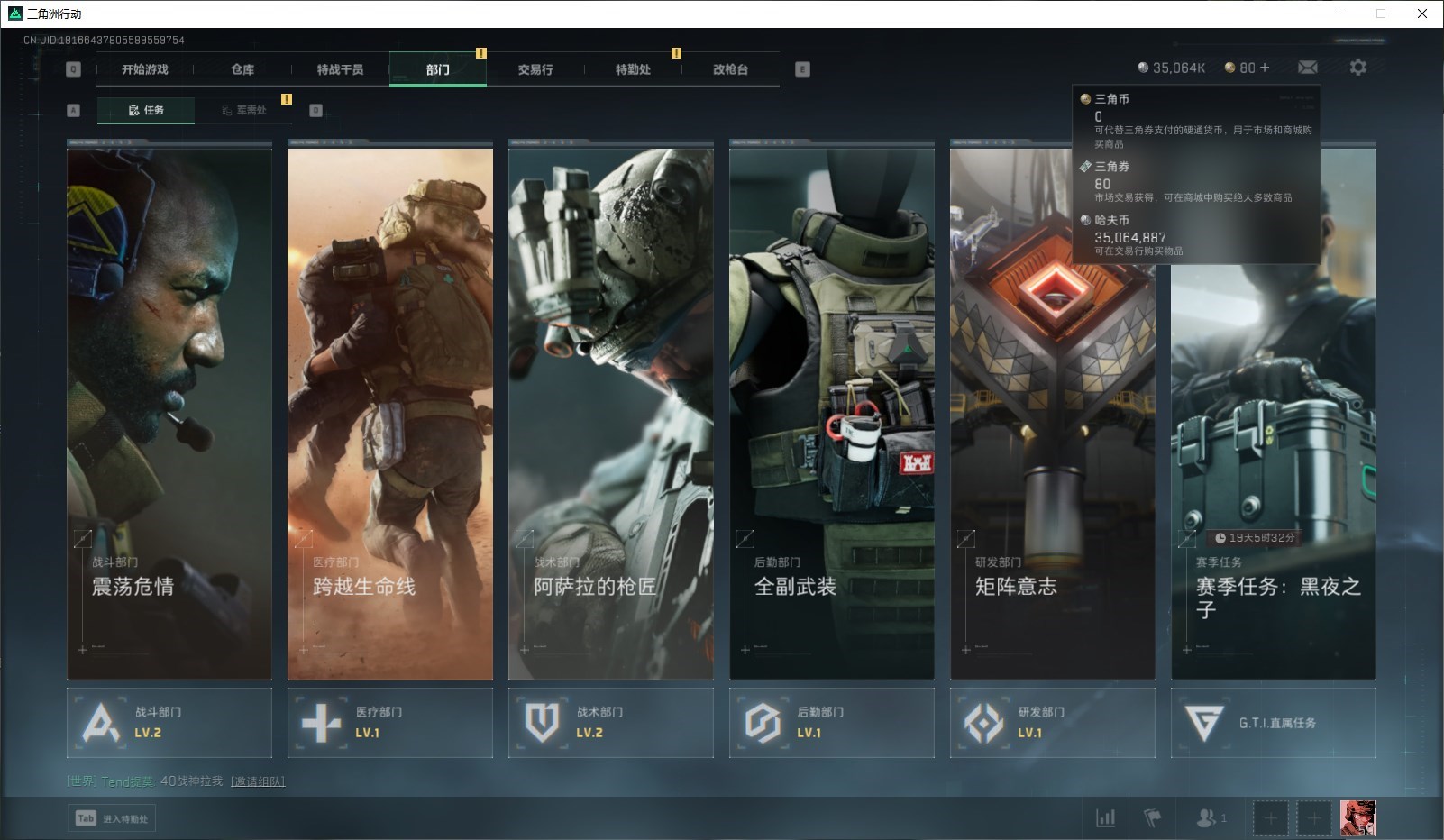Open the 矩阵意志 mission card

pyautogui.click(x=1053, y=414)
